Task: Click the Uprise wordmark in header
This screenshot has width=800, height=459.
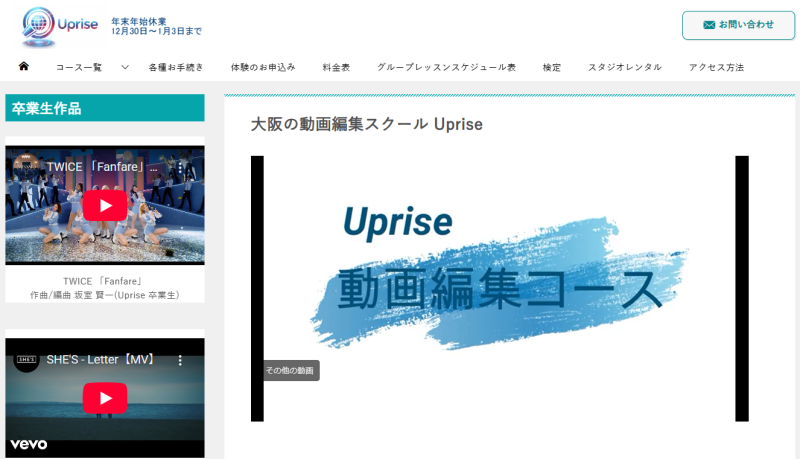Action: click(78, 24)
